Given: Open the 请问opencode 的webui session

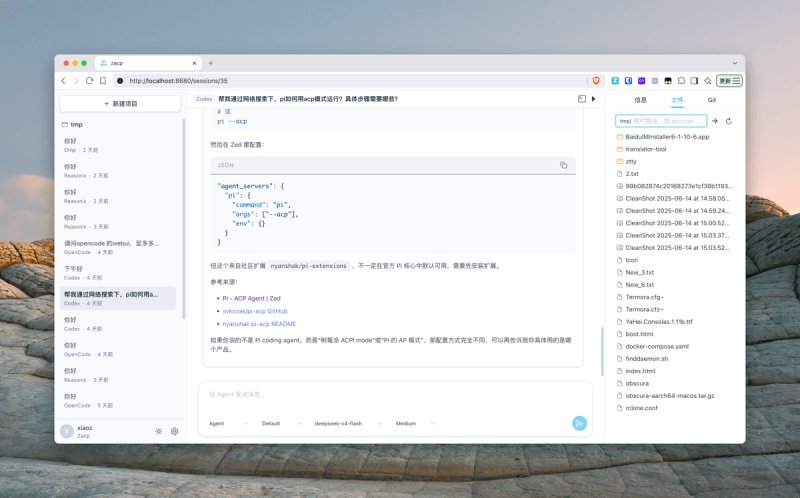Looking at the screenshot, I should point(118,247).
